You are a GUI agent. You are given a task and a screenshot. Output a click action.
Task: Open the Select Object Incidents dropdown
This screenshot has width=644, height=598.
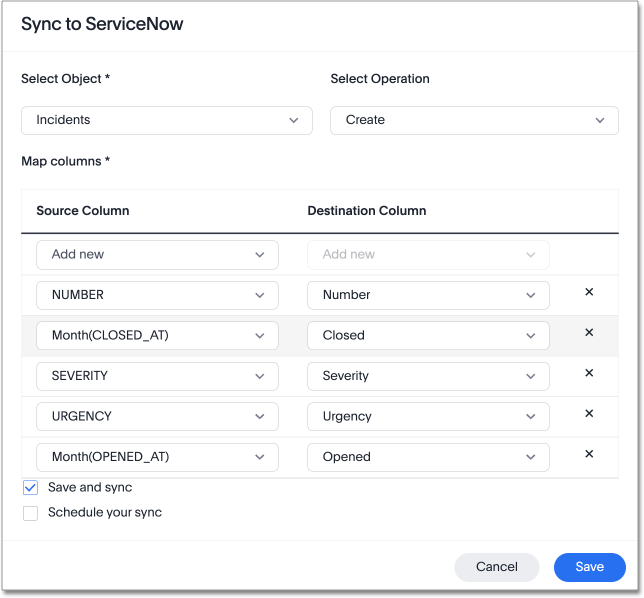[x=167, y=120]
